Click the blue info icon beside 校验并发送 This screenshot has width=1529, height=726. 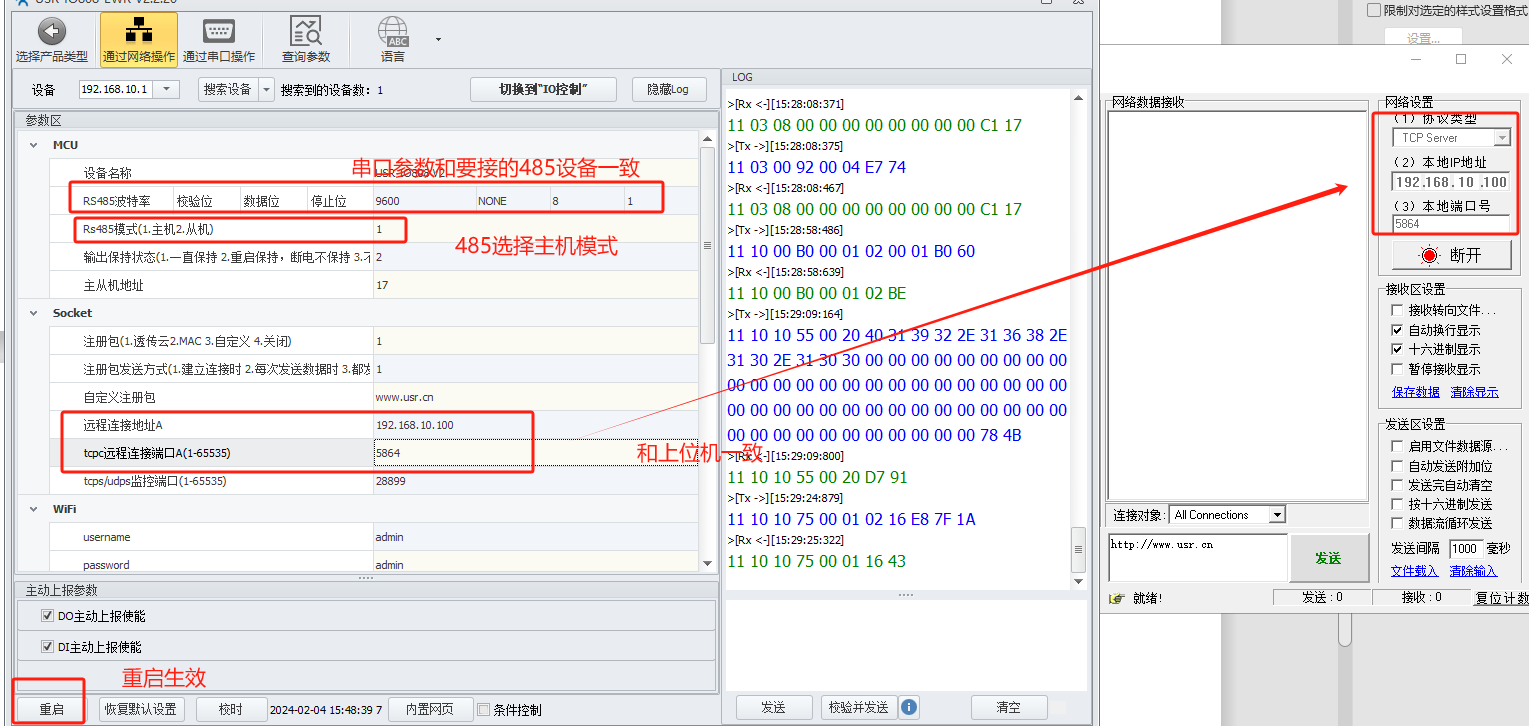909,707
